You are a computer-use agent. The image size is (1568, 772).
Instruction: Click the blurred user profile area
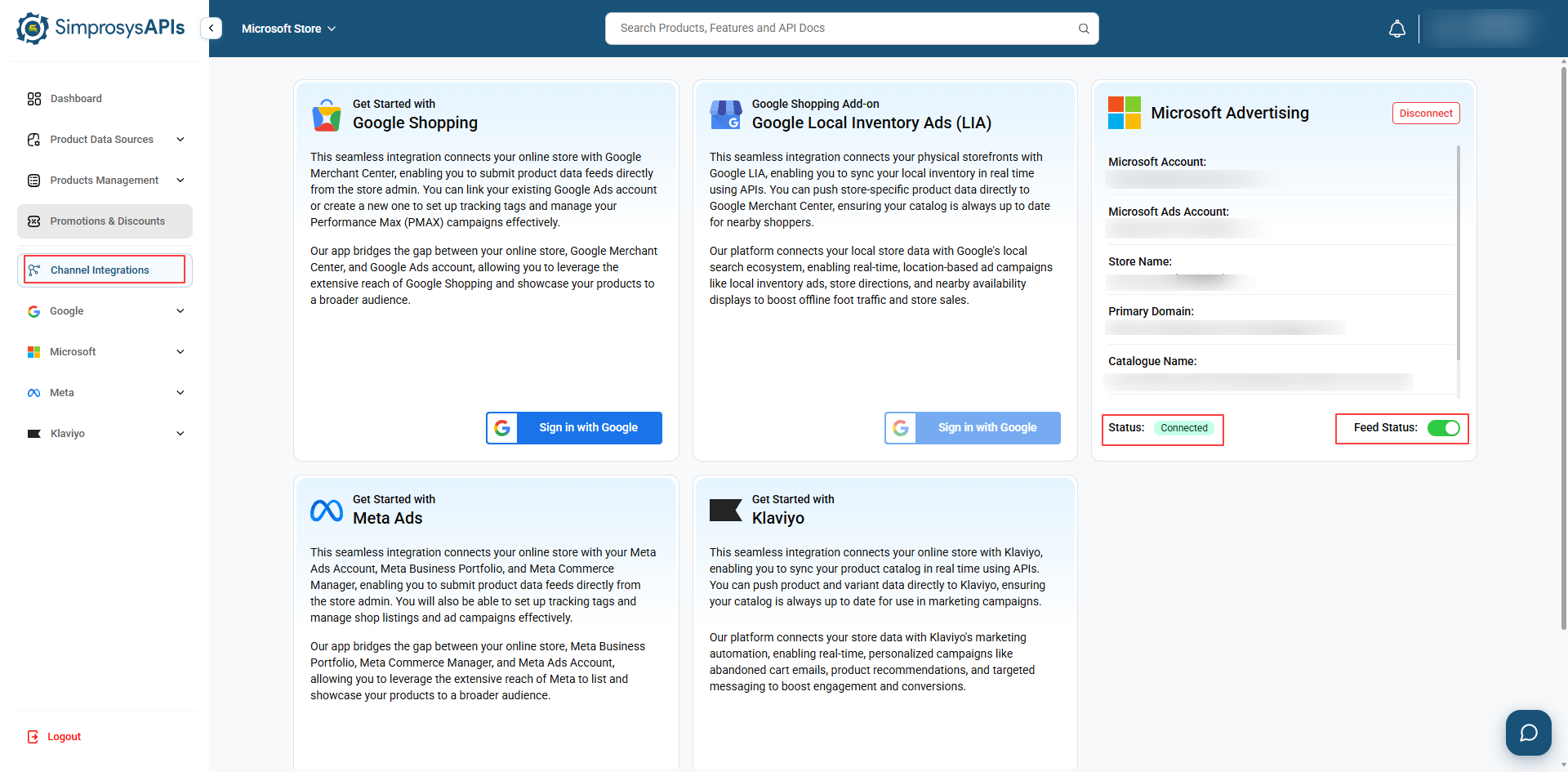pos(1484,29)
